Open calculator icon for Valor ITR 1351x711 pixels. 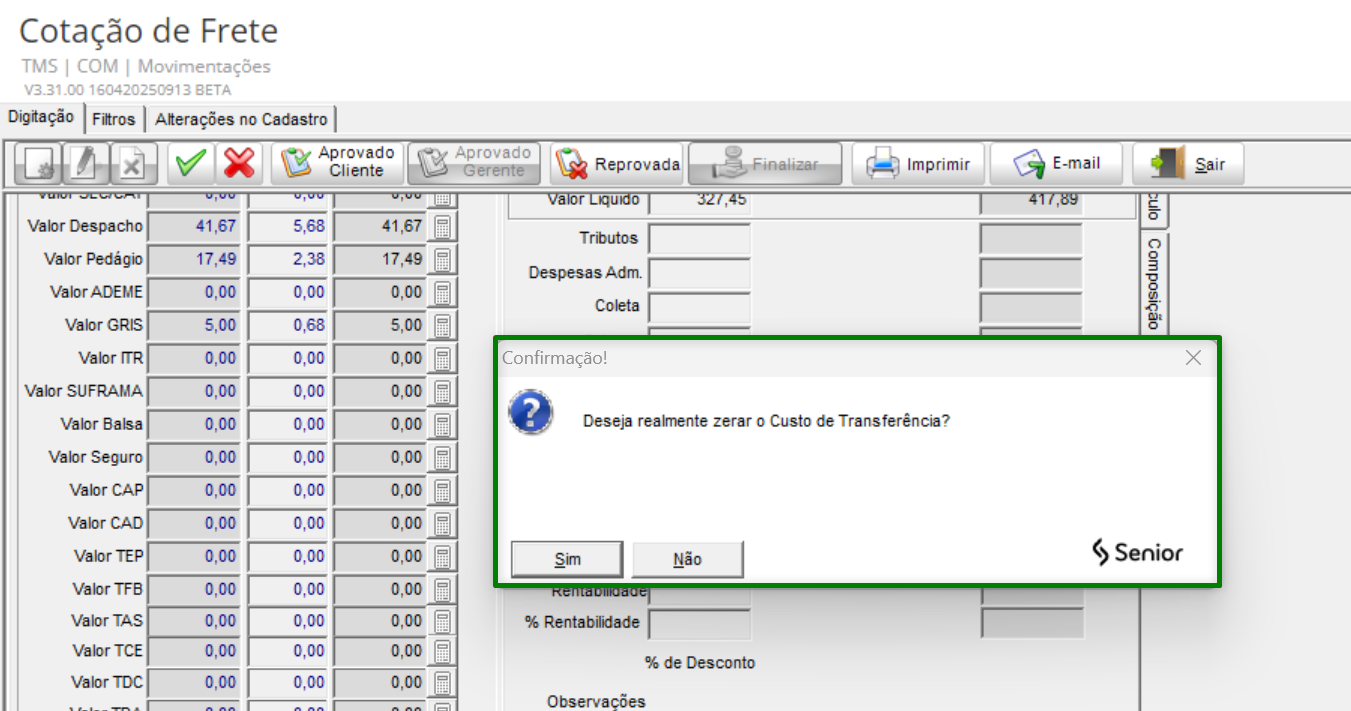coord(442,359)
